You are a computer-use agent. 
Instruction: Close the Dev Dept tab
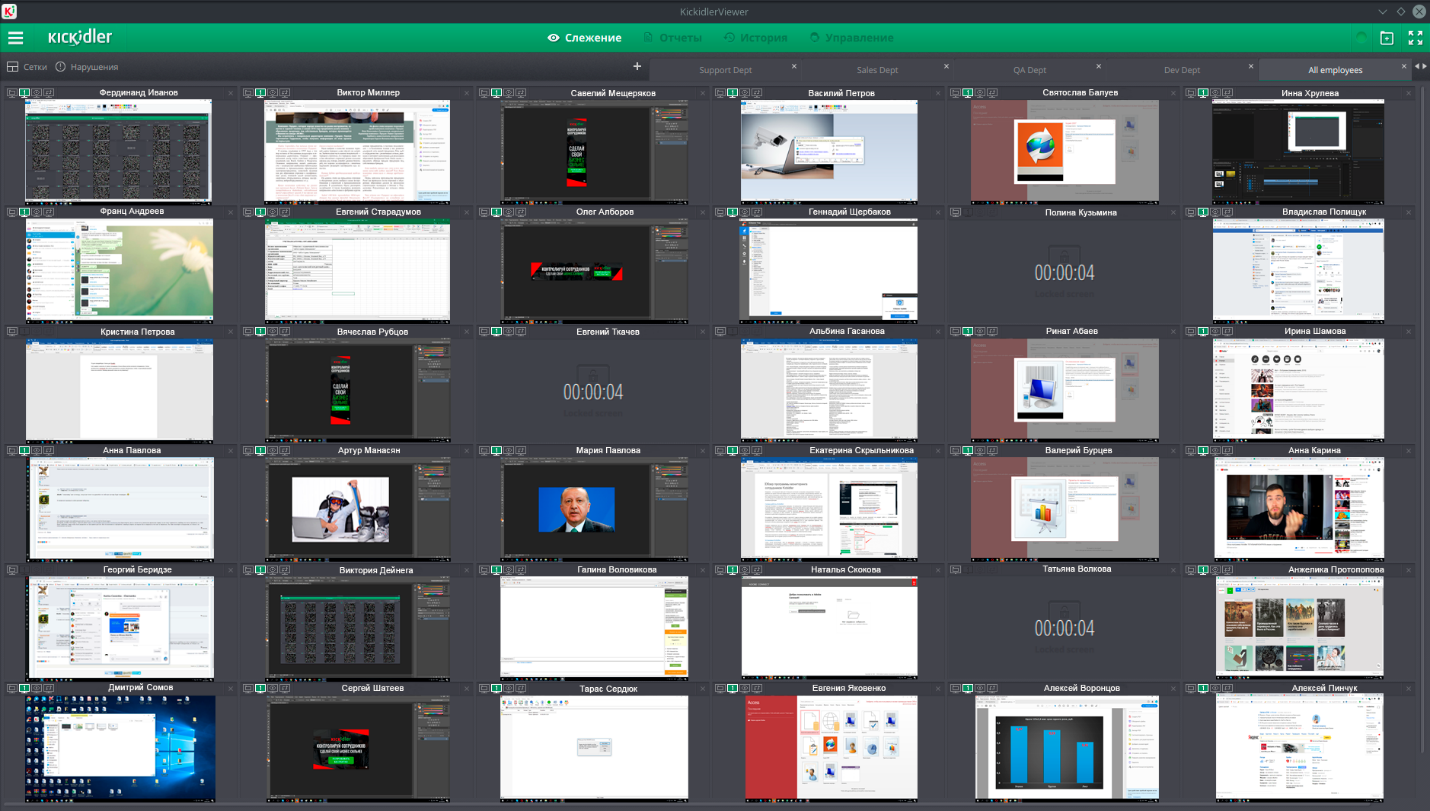(x=1253, y=66)
